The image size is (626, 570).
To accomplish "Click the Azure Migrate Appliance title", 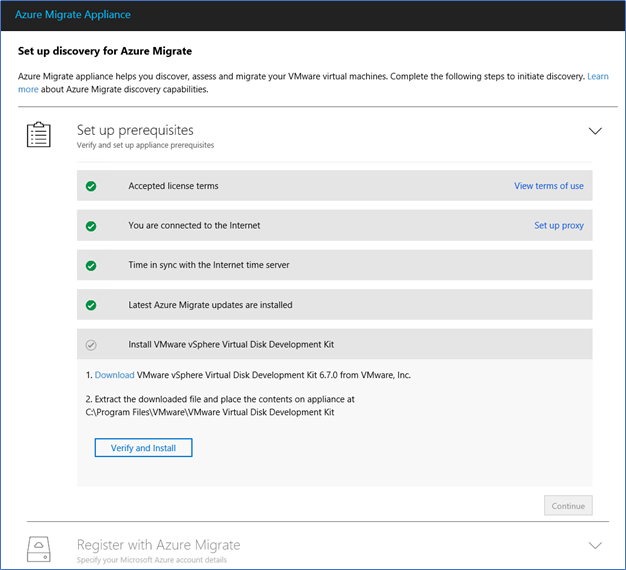I will tap(73, 15).
